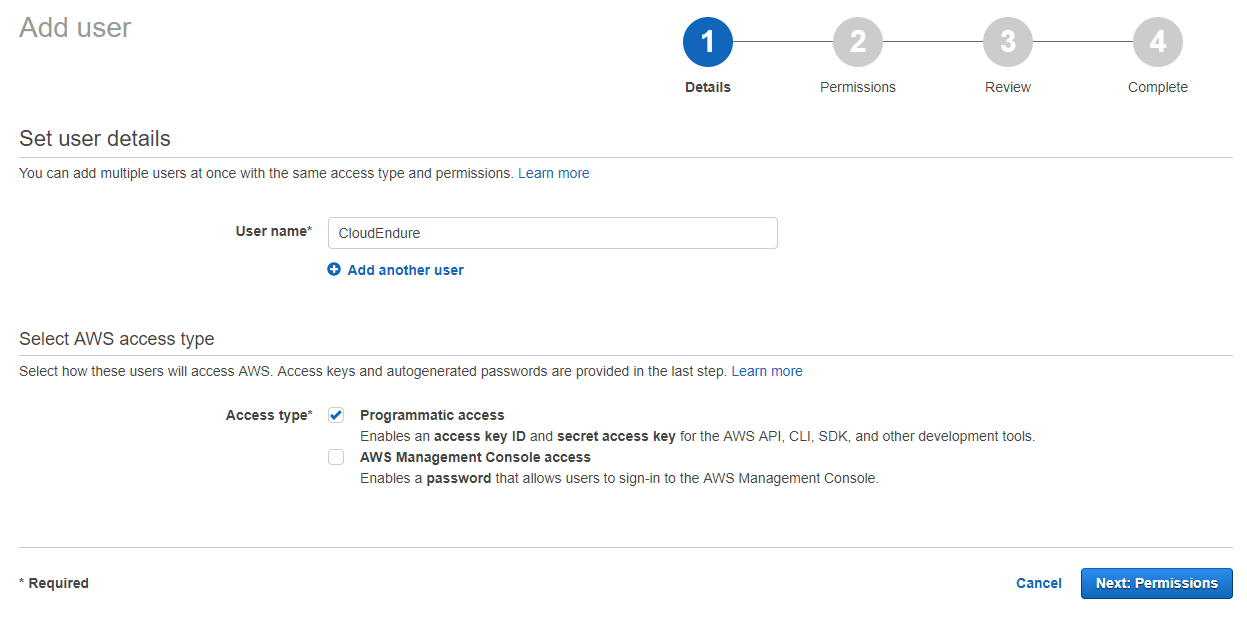Select step 1 Details circle
The width and height of the screenshot is (1247, 627).
[708, 42]
